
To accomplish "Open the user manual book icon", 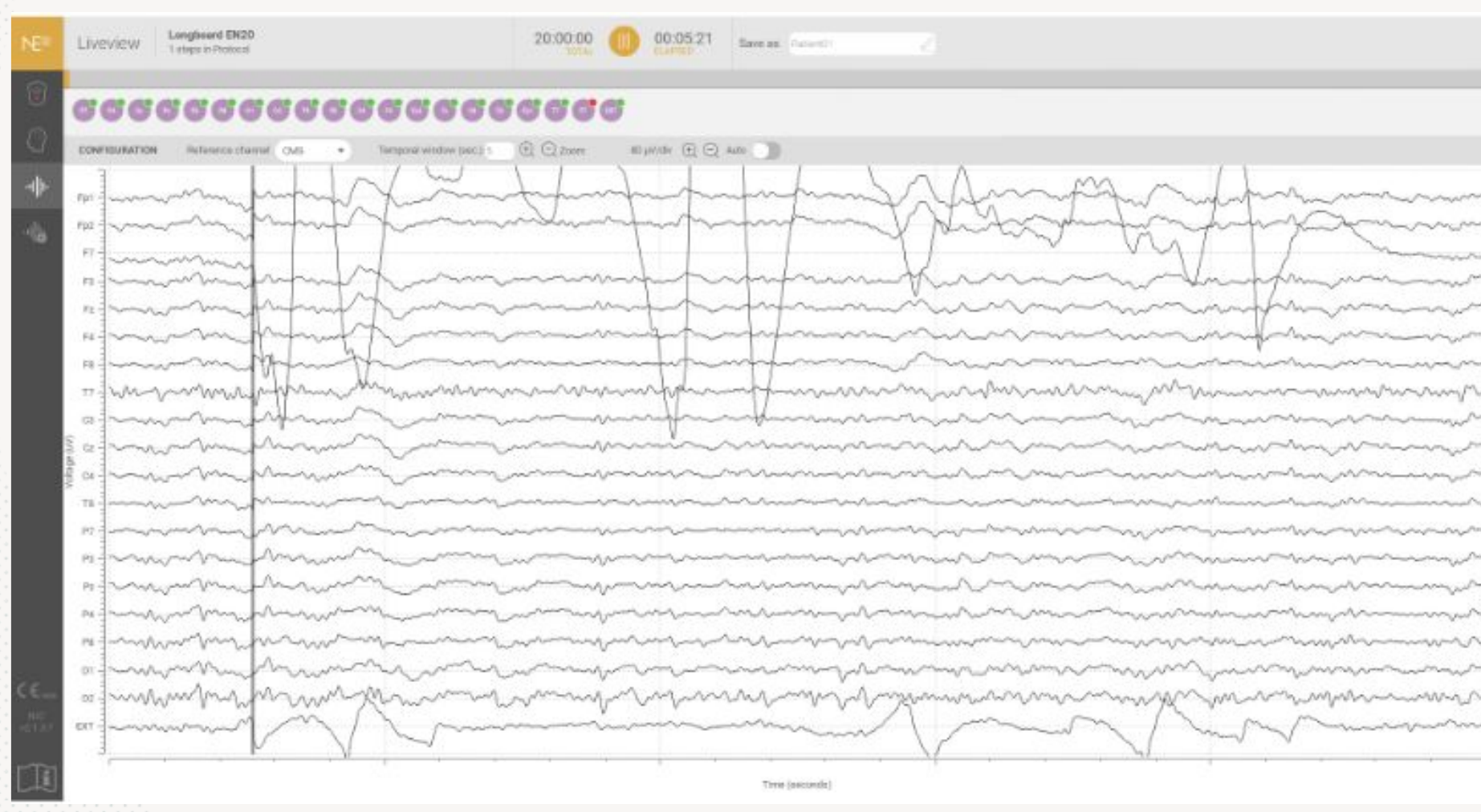I will tap(37, 777).
